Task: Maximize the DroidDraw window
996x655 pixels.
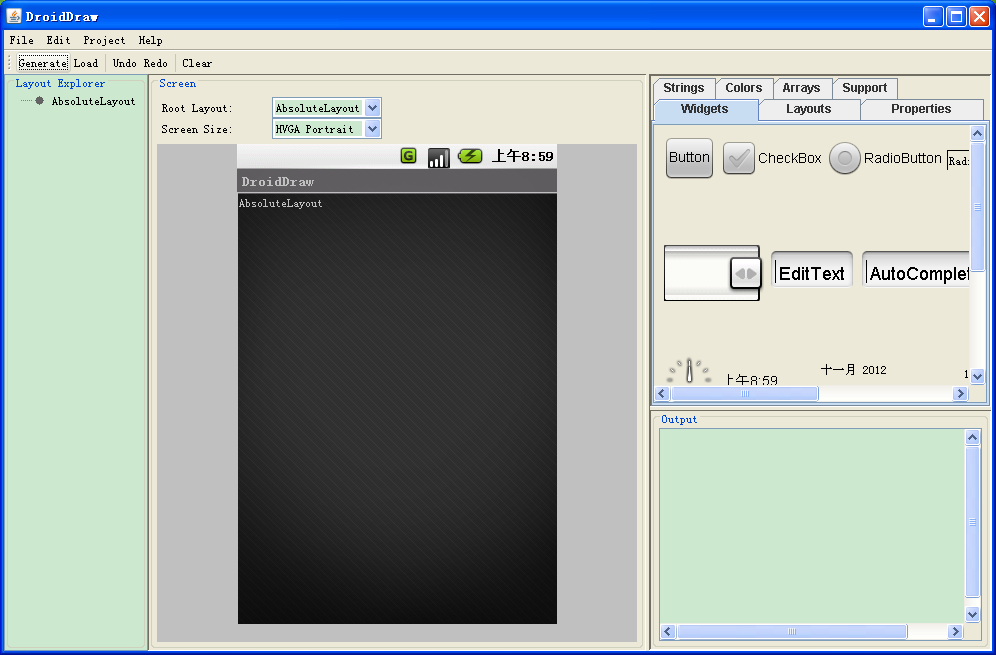Action: click(956, 17)
